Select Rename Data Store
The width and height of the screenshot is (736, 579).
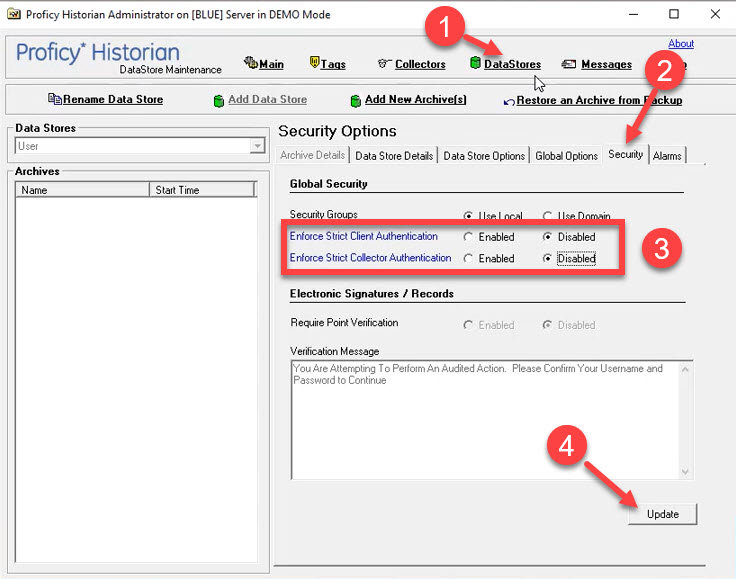(113, 99)
